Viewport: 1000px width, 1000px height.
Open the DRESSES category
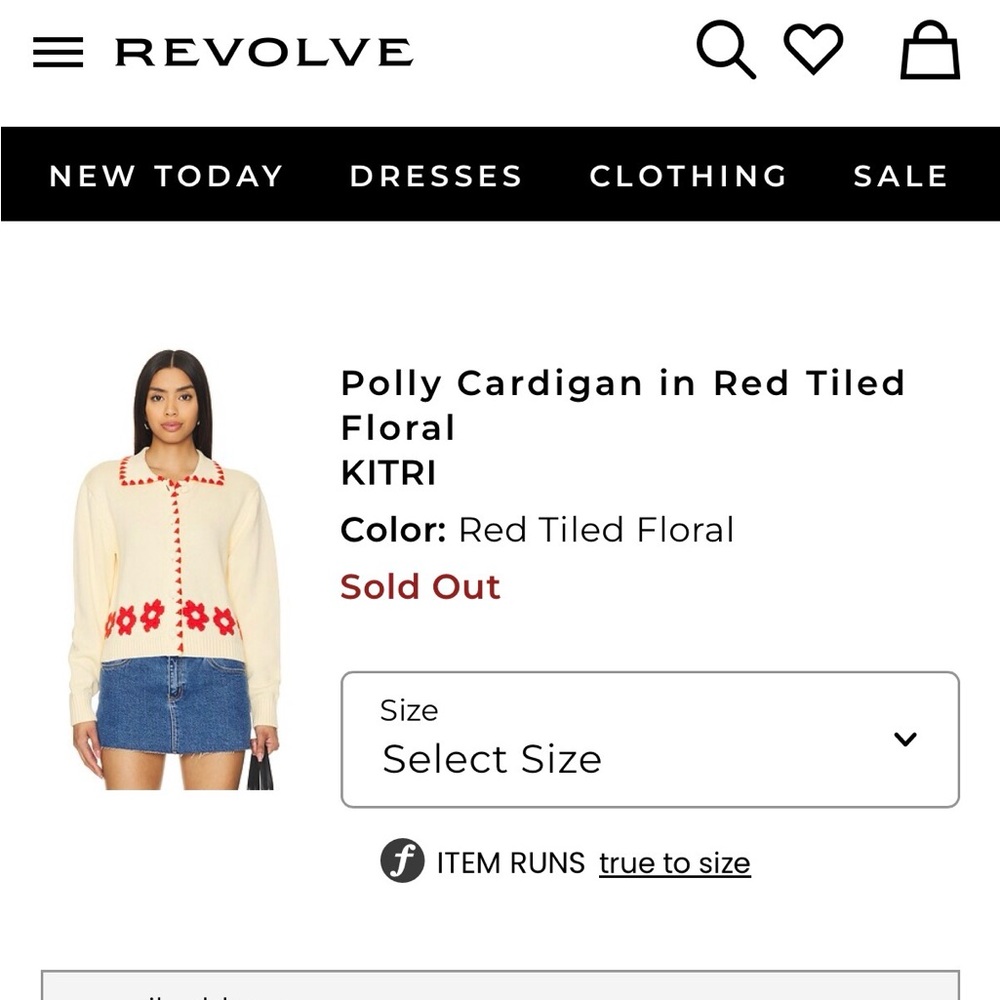point(436,175)
